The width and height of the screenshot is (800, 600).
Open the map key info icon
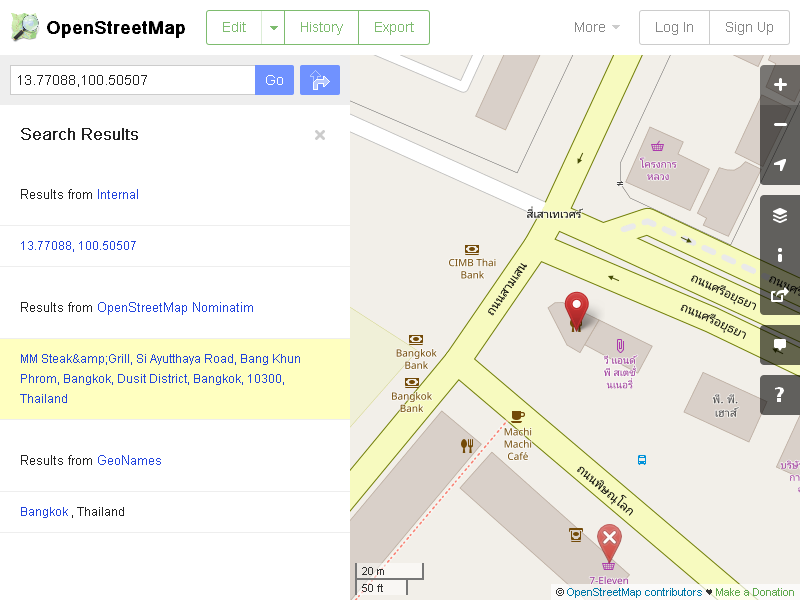tap(780, 255)
